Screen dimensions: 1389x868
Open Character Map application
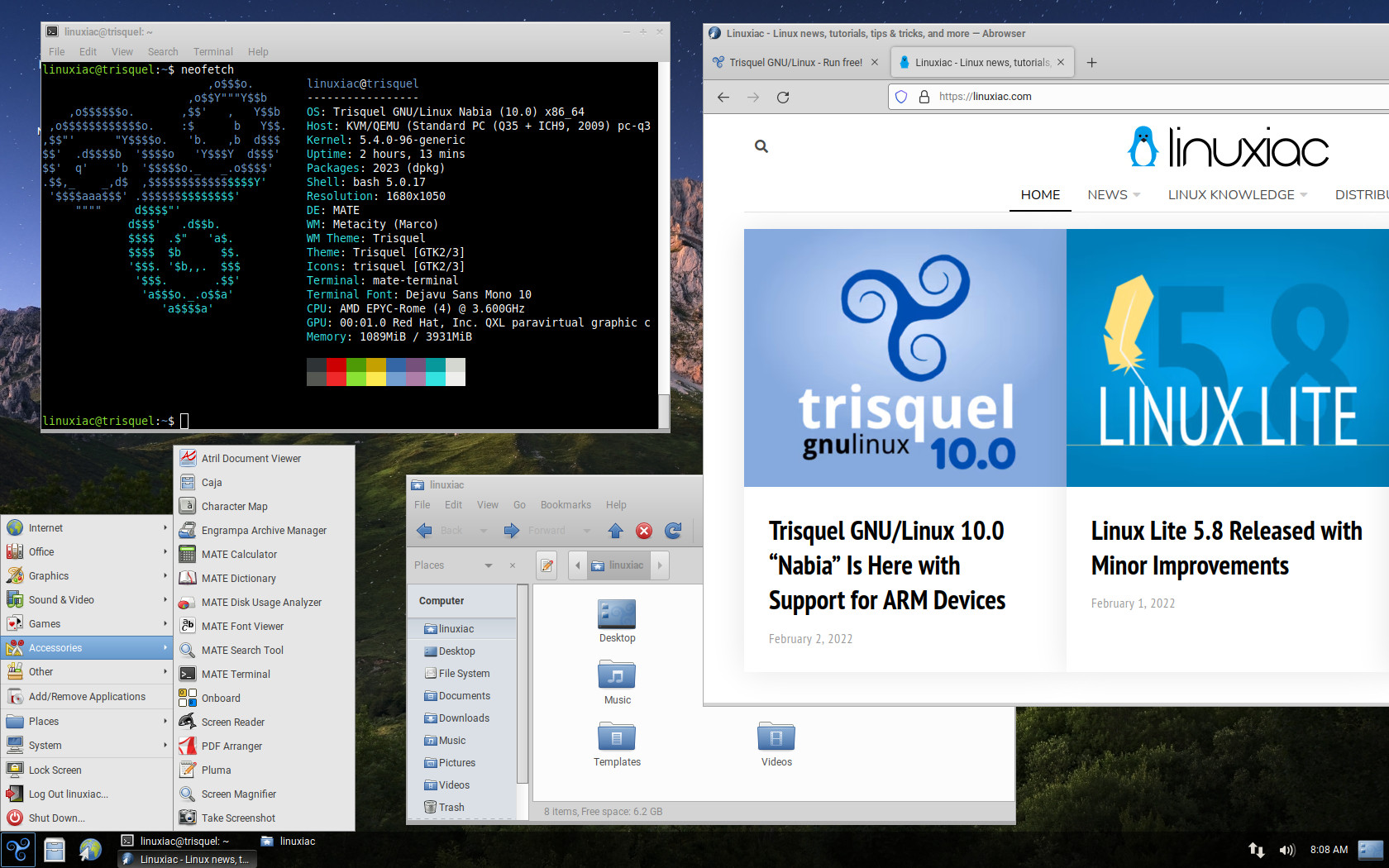tap(264, 506)
